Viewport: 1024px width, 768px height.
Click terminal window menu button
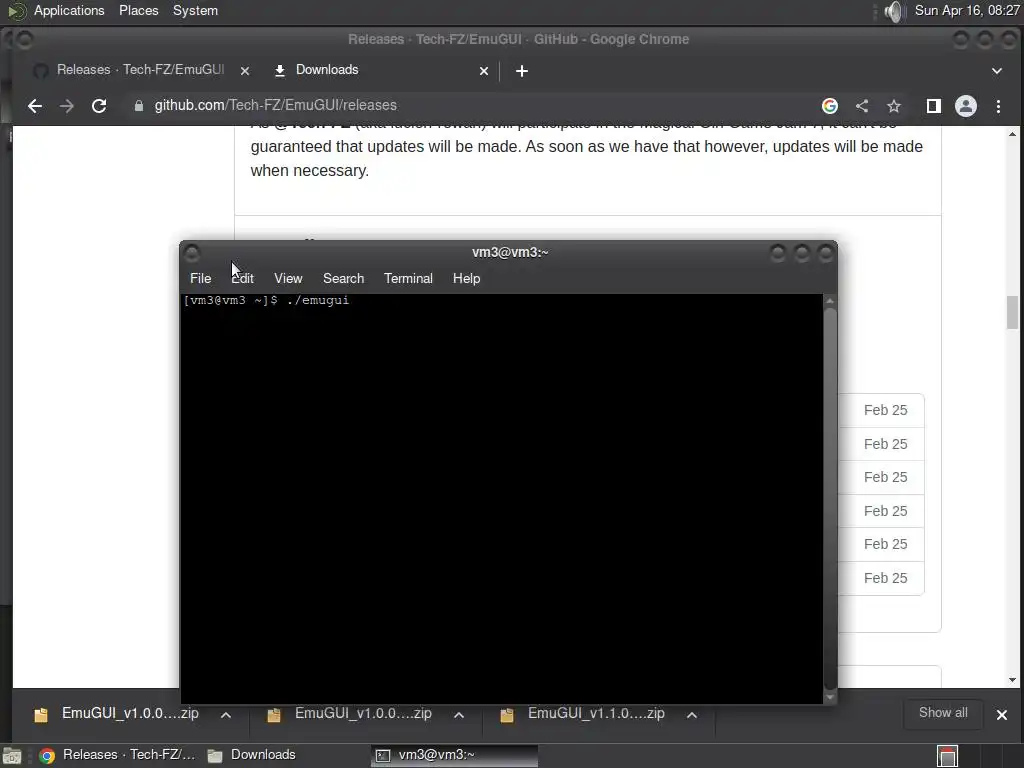(192, 253)
